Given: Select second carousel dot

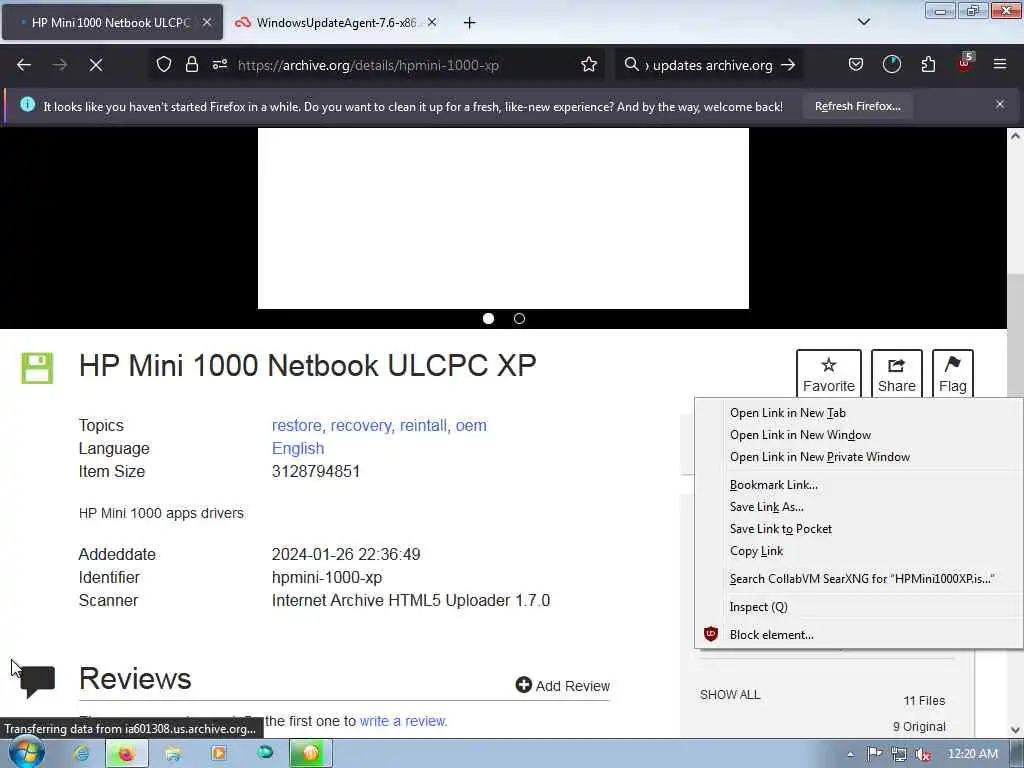Looking at the screenshot, I should 519,319.
